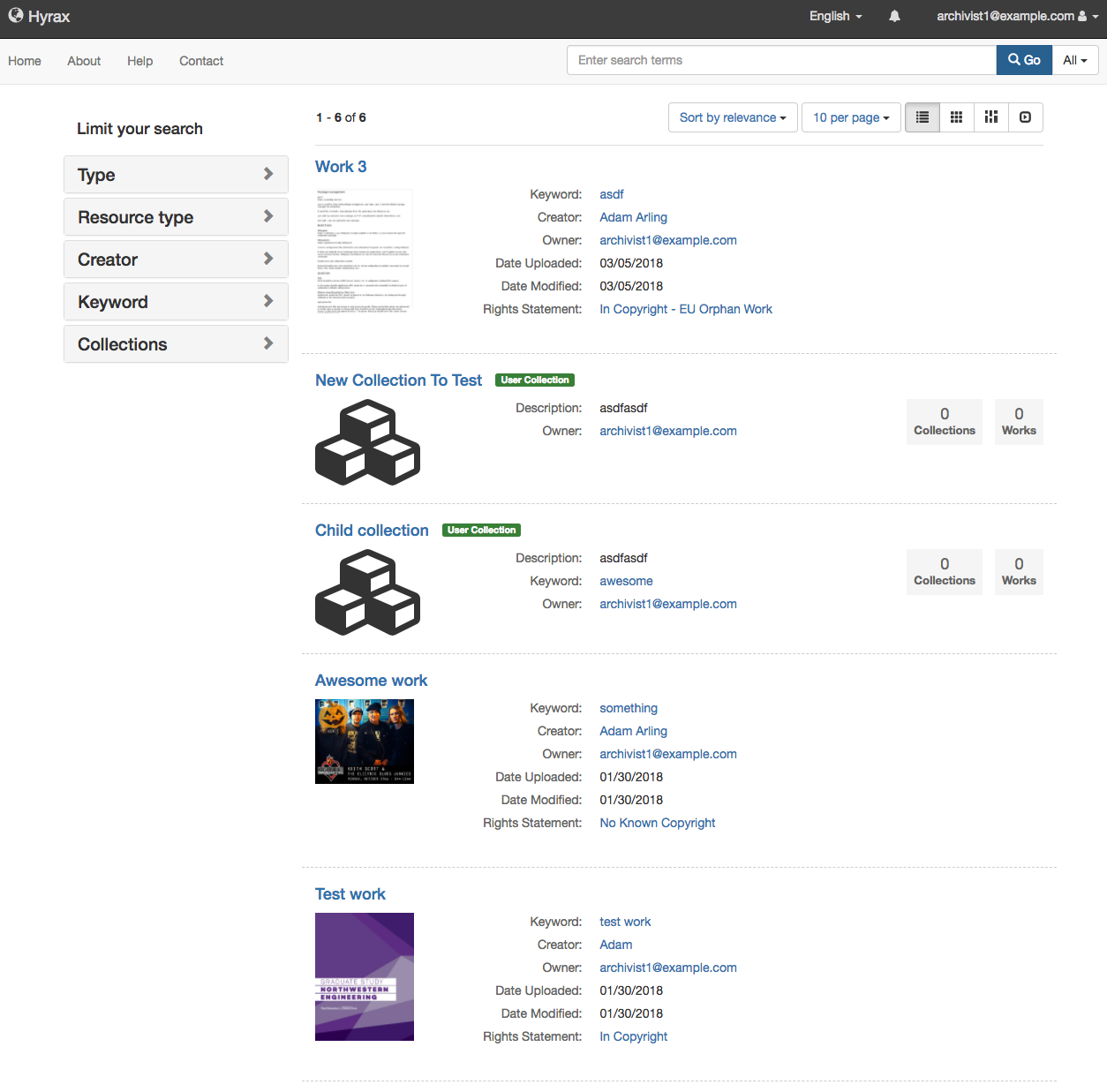Click creator Adam under Test work
This screenshot has width=1107, height=1092.
(616, 945)
